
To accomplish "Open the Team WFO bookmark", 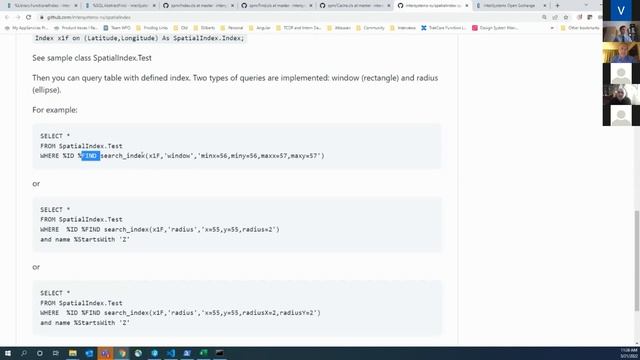I will (117, 28).
